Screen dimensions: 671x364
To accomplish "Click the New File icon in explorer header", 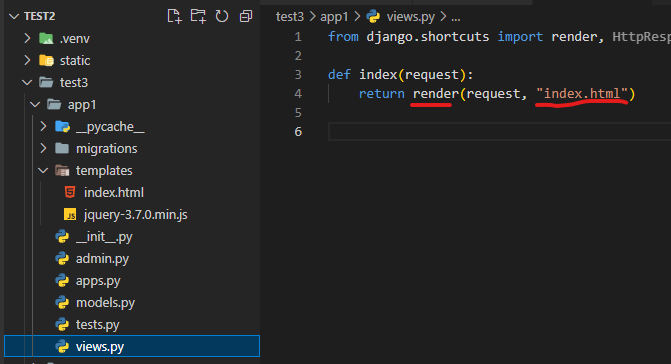I will 174,16.
